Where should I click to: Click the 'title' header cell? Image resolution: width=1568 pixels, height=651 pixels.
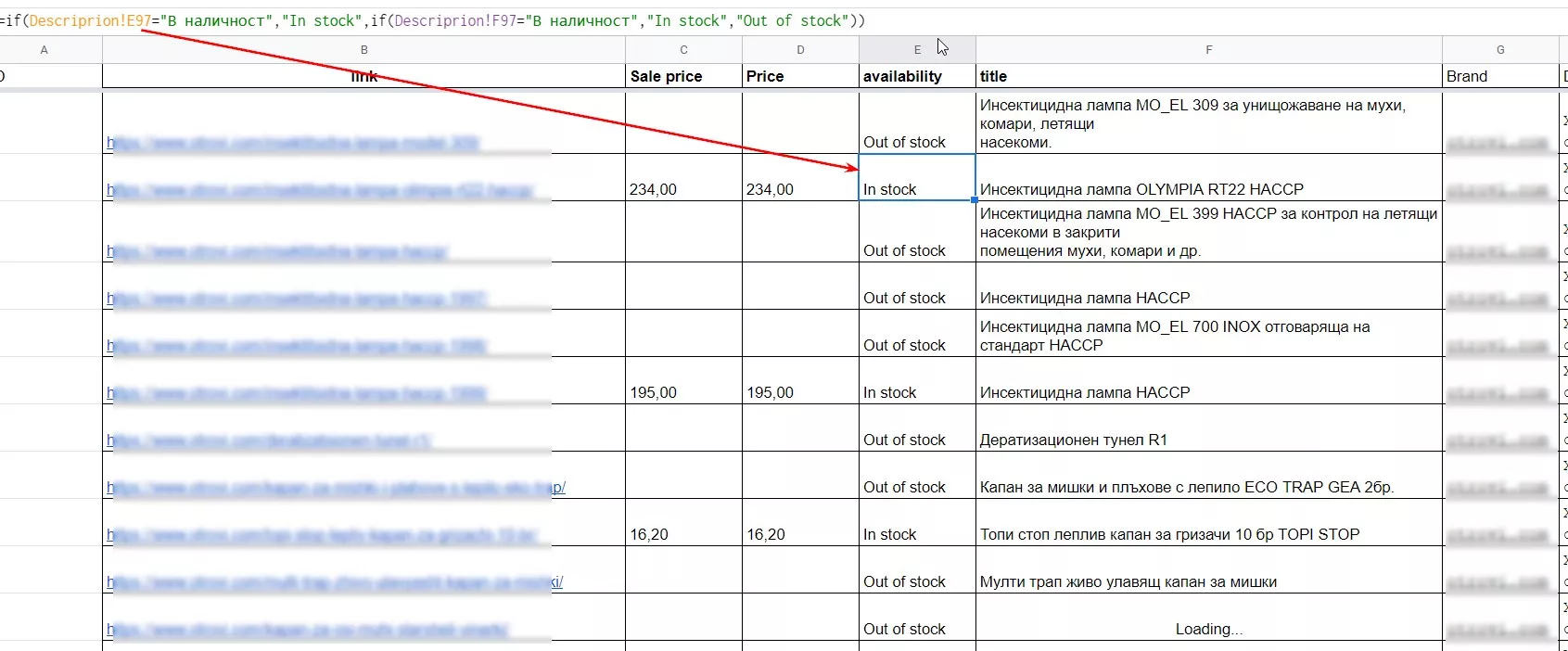(x=1209, y=76)
